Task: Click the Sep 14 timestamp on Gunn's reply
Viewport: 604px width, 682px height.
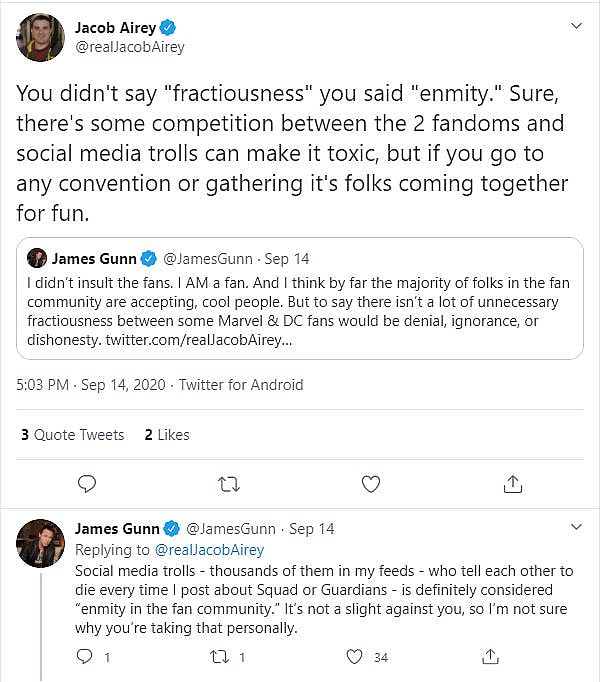Action: 312,529
